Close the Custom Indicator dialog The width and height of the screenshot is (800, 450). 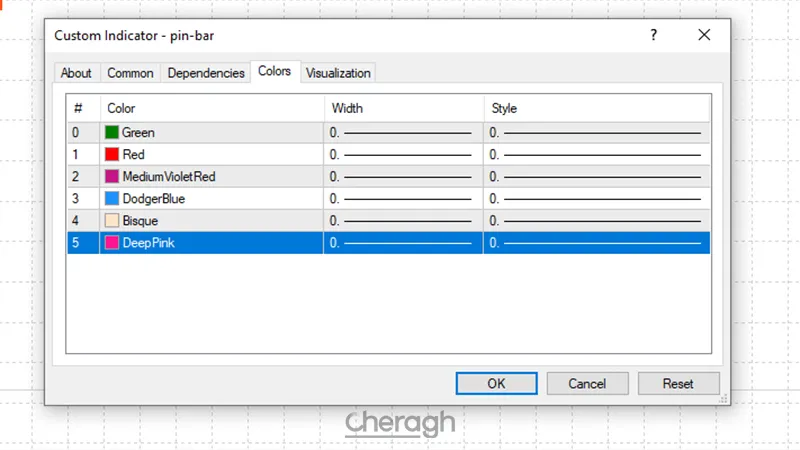tap(704, 35)
